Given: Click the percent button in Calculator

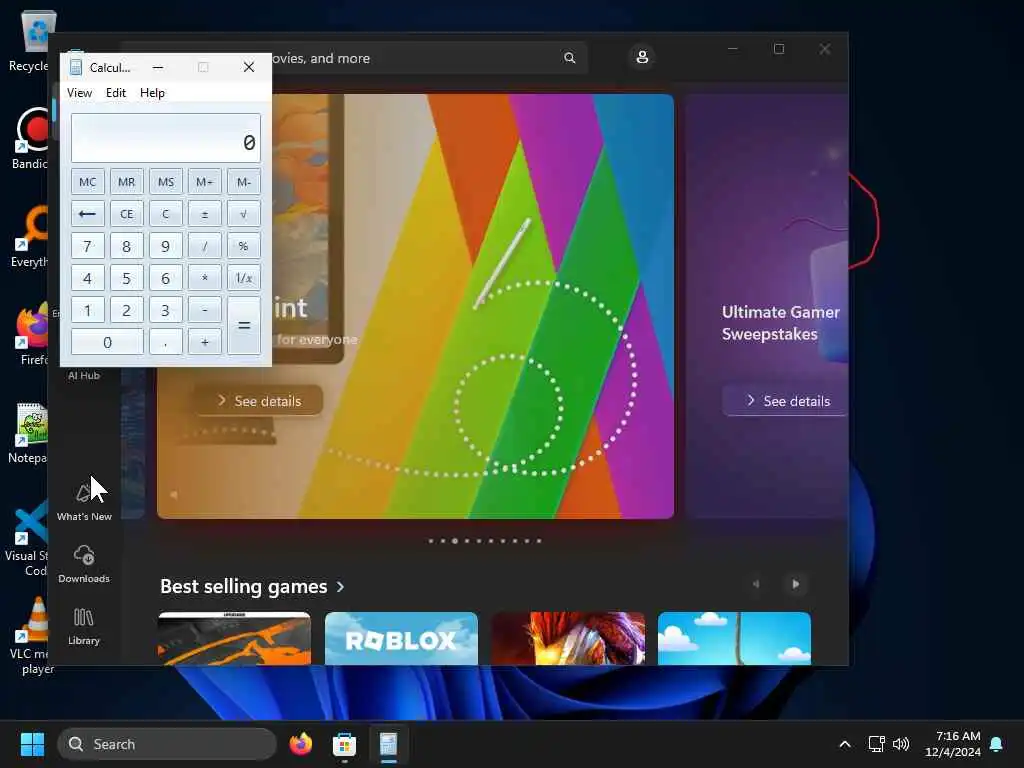Looking at the screenshot, I should [244, 246].
